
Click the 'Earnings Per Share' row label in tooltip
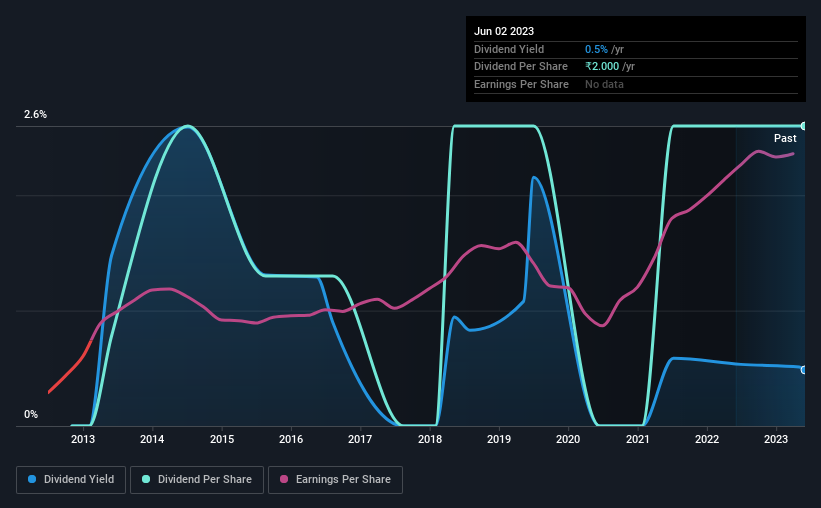[522, 84]
